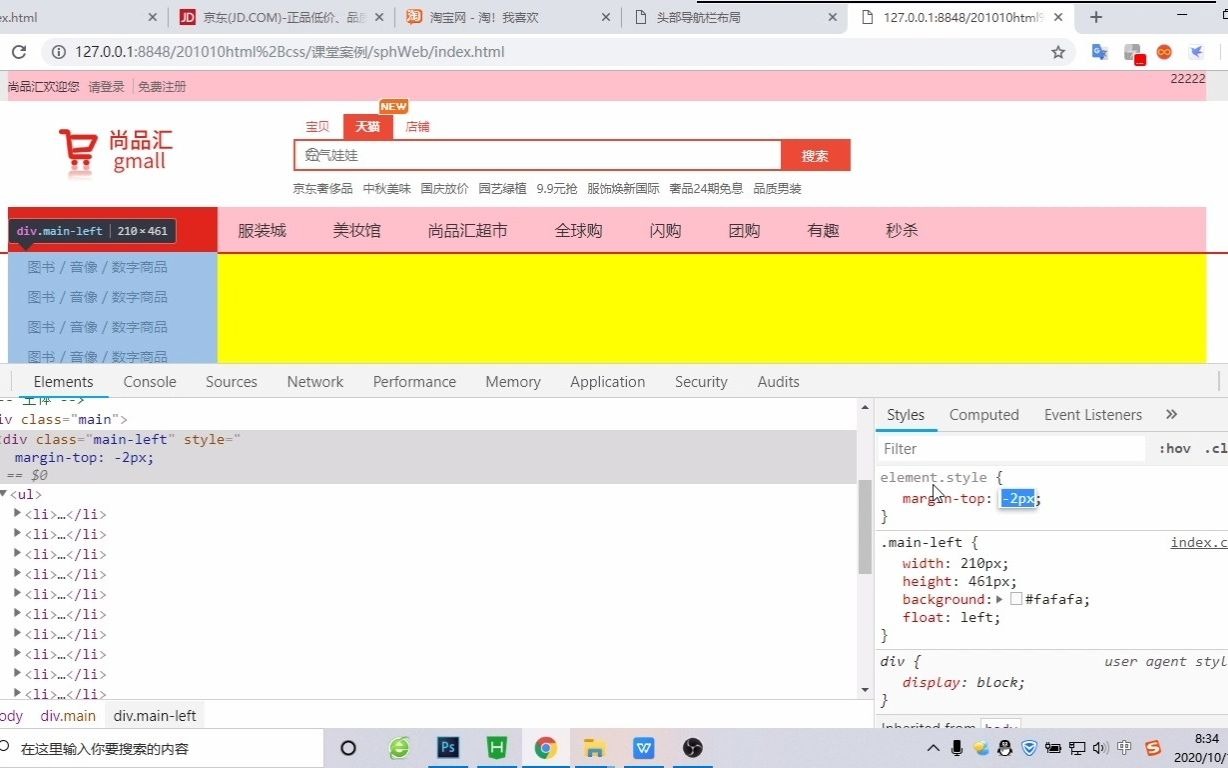Click the speaker volume icon in system tray

1100,748
